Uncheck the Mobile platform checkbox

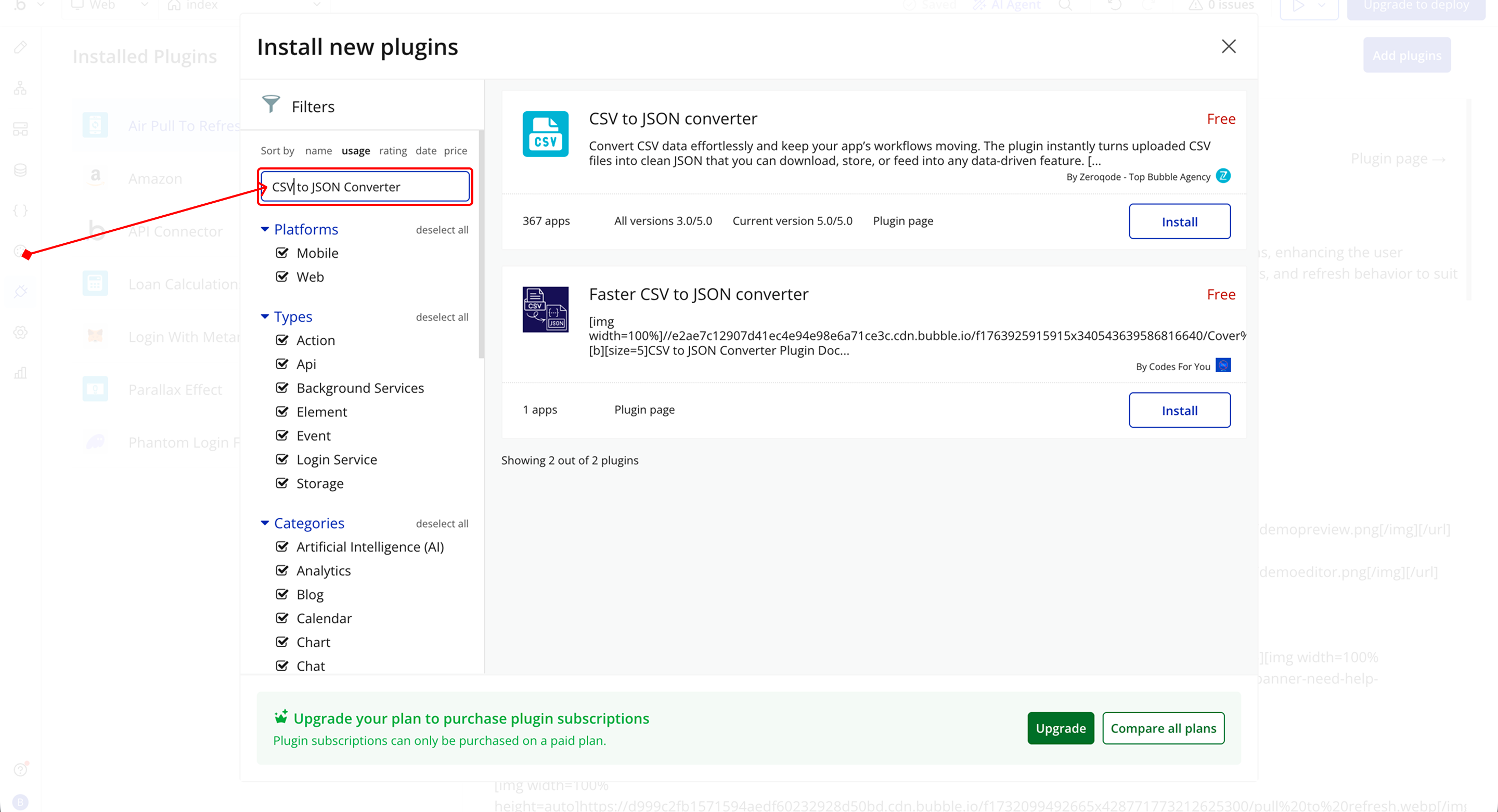pyautogui.click(x=282, y=253)
